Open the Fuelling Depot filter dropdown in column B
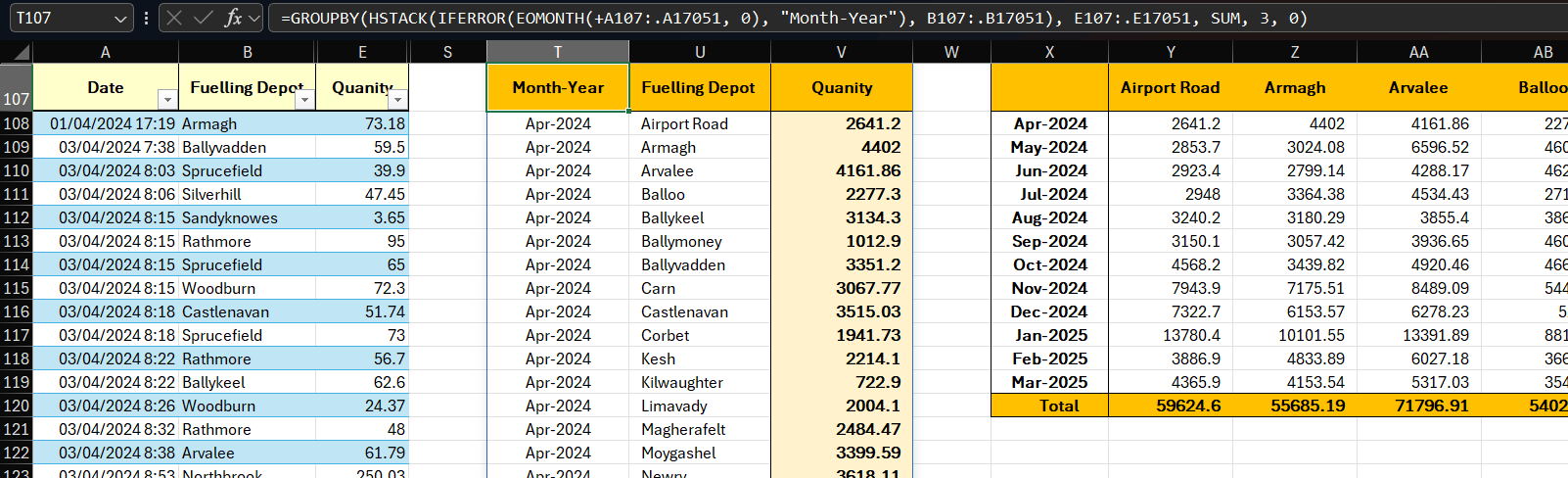This screenshot has width=1568, height=478. pyautogui.click(x=304, y=100)
